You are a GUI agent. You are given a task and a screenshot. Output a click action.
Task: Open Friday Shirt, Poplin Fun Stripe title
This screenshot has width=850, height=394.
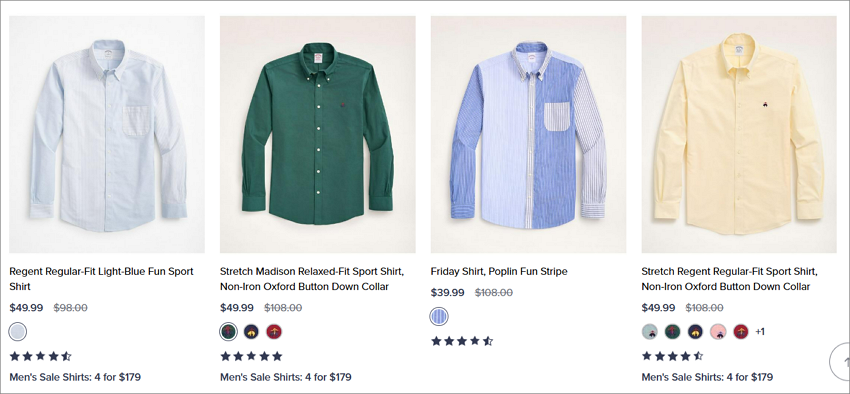499,271
